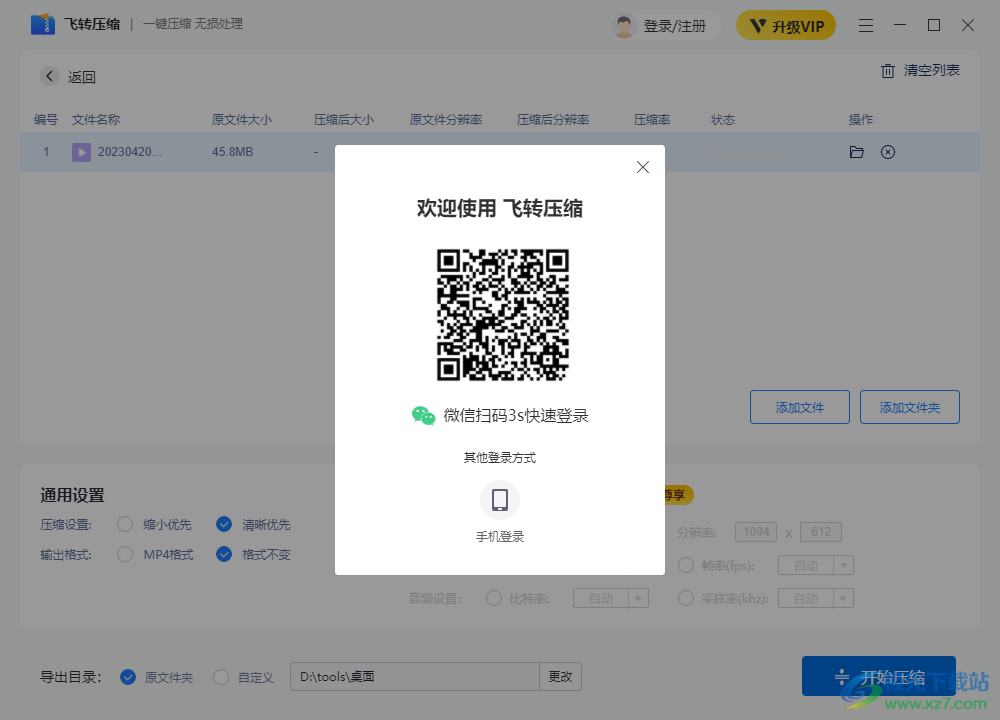Screen dimensions: 1000x720
Task: Click the 压缩率 column header
Action: pyautogui.click(x=652, y=120)
